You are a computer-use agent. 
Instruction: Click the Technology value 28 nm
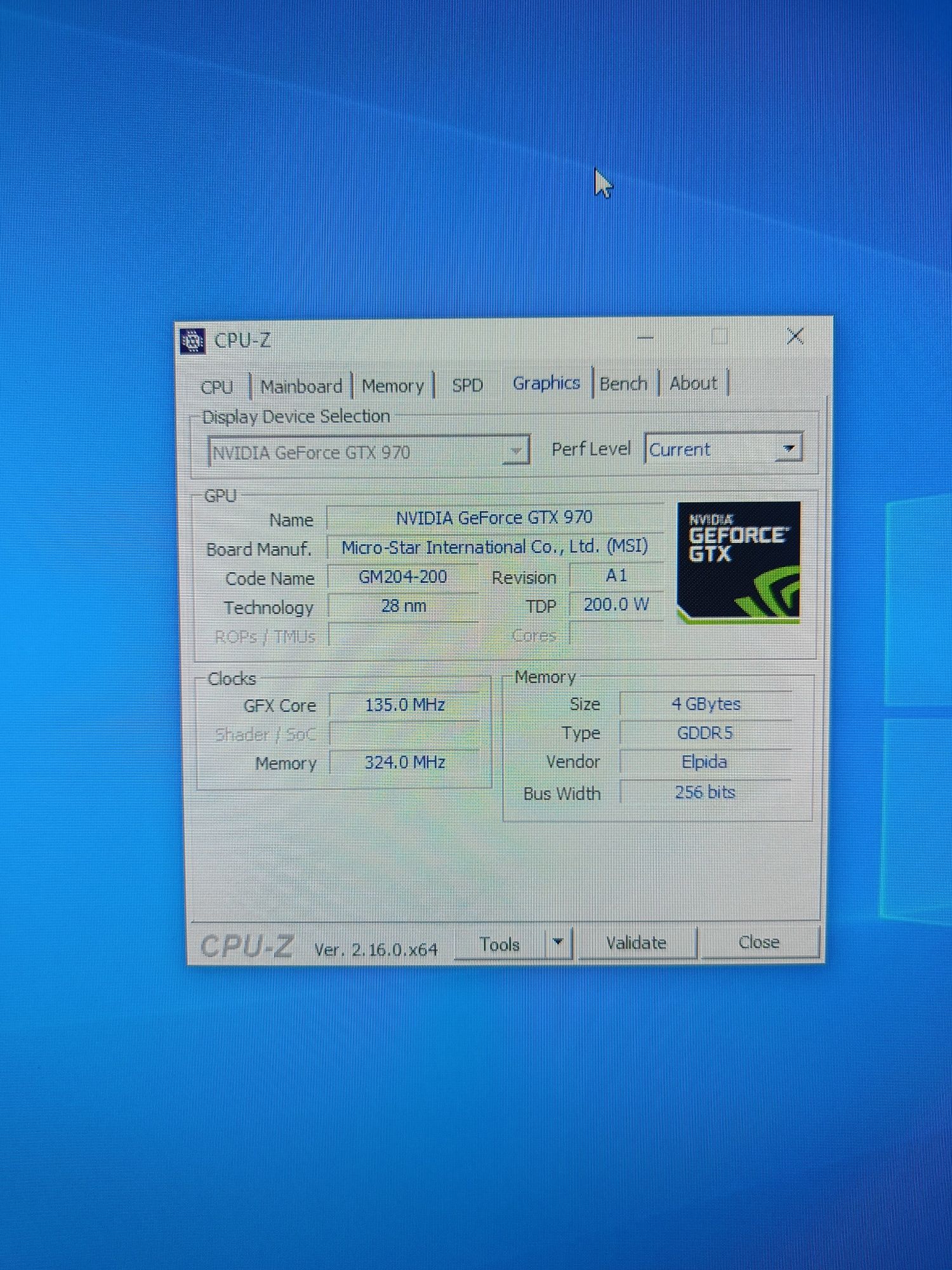(404, 606)
